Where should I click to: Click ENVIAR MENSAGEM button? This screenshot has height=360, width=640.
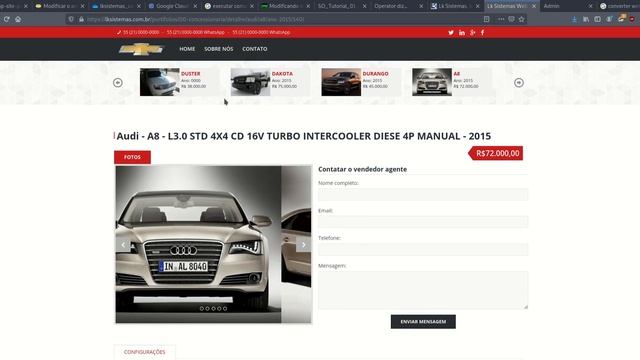(x=423, y=322)
